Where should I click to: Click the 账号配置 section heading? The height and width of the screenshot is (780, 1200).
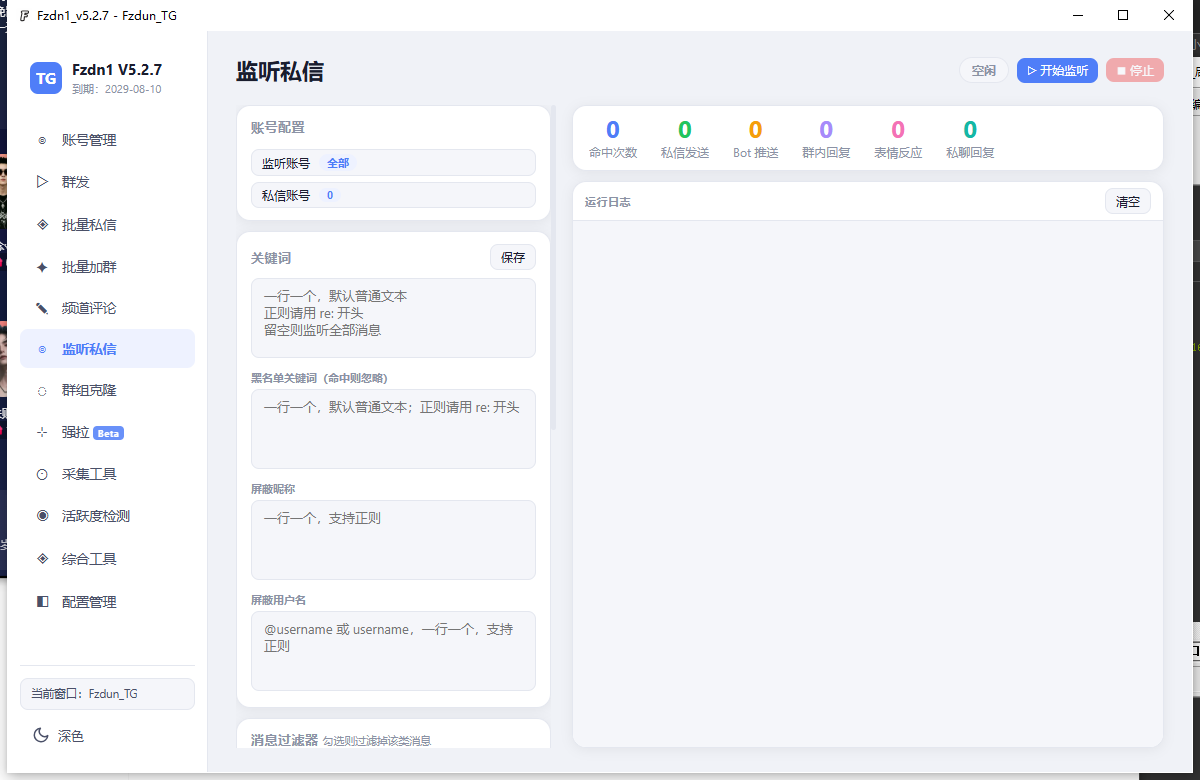coord(278,127)
